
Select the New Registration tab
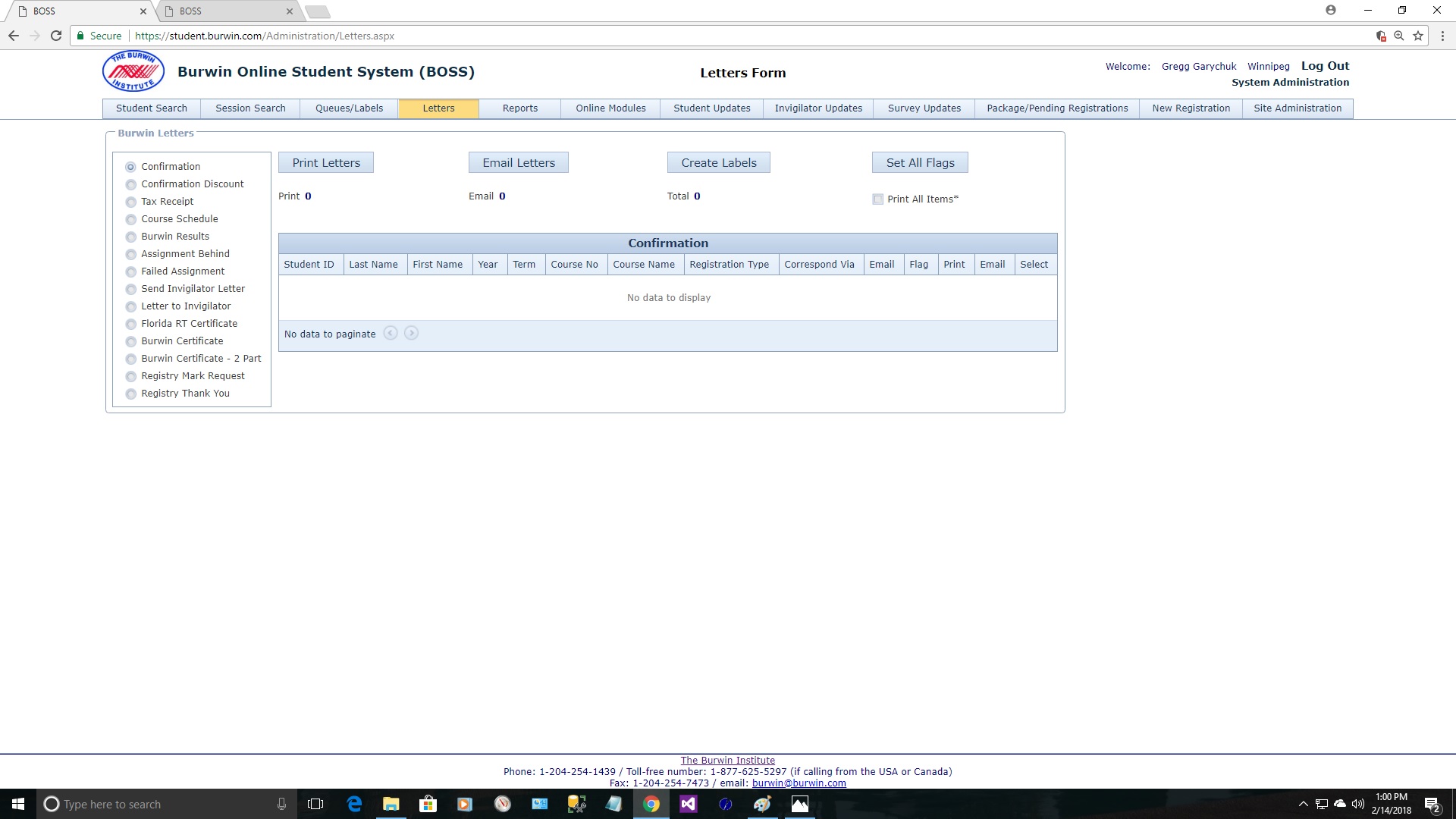(x=1191, y=108)
